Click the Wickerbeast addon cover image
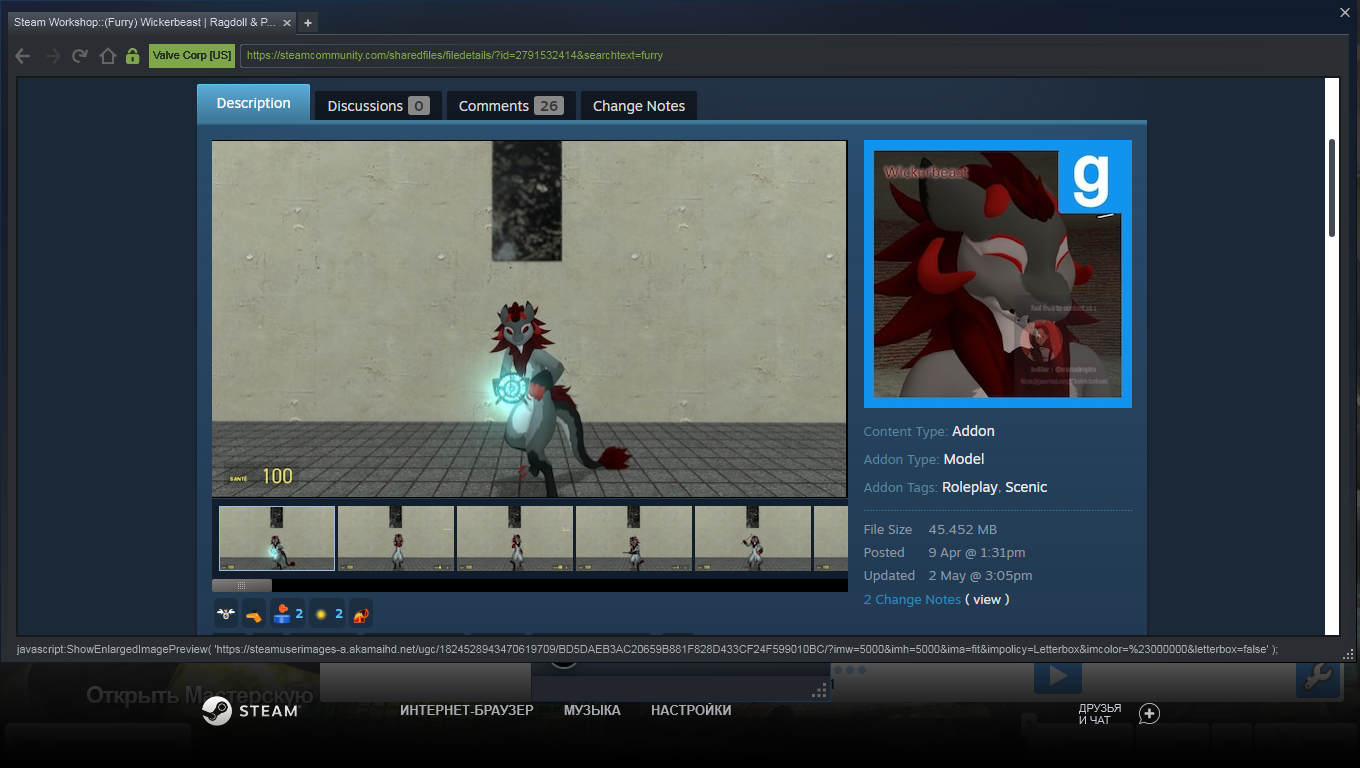The height and width of the screenshot is (768, 1360). pyautogui.click(x=998, y=274)
